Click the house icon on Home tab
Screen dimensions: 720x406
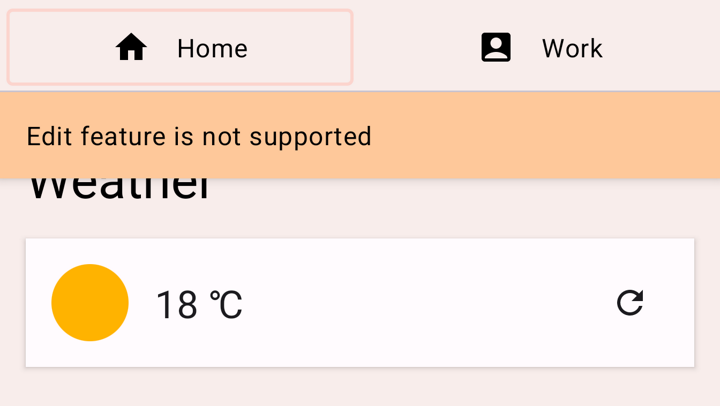coord(131,48)
